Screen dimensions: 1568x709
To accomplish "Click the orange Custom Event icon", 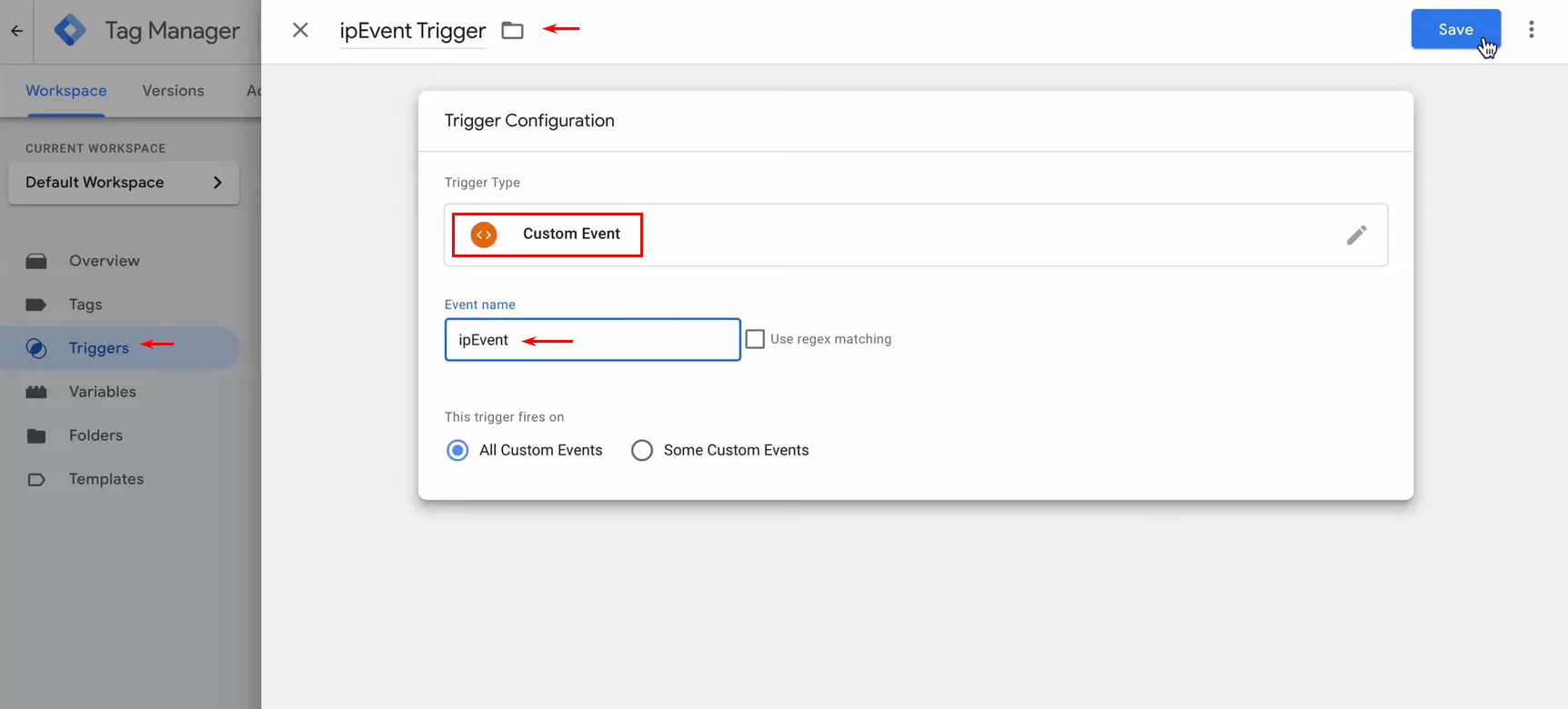I will [484, 235].
